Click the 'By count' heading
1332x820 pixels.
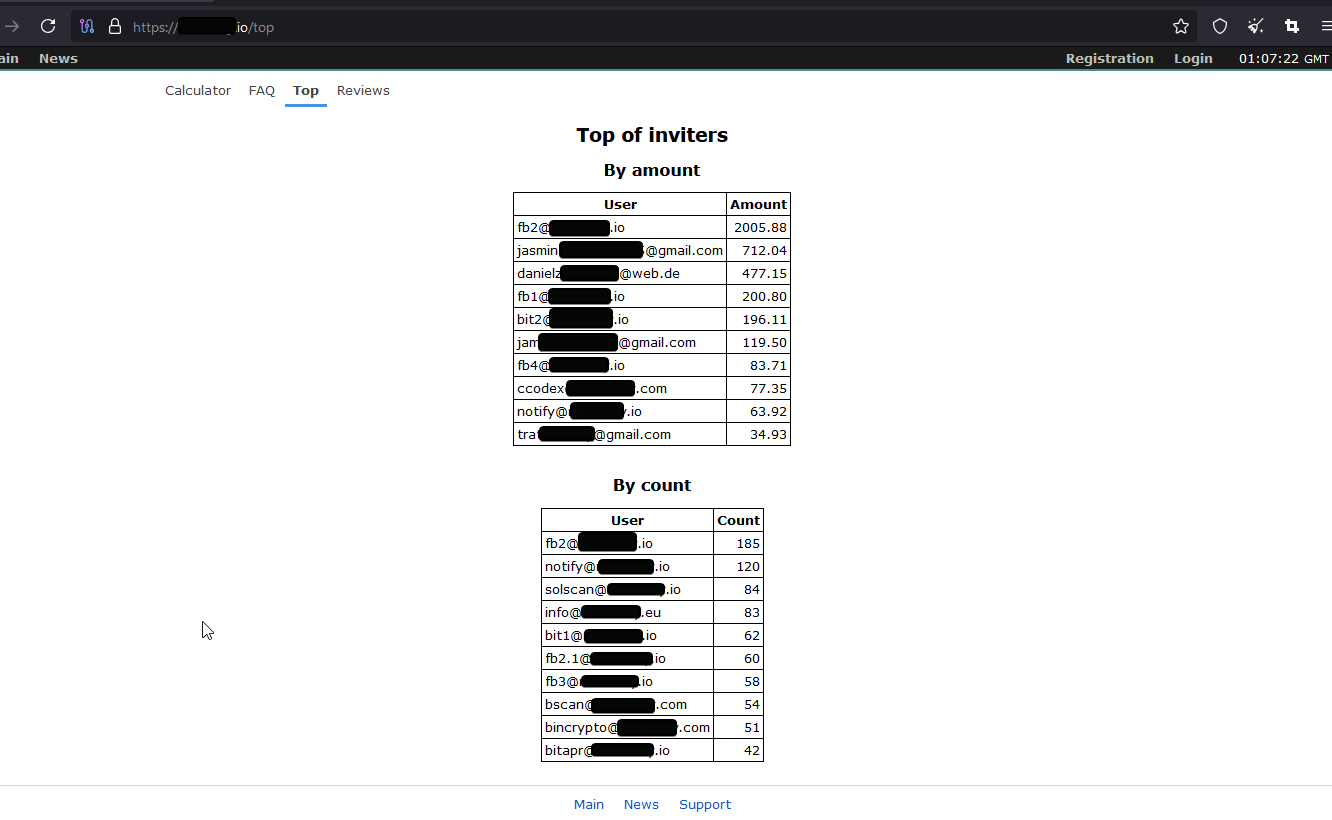[x=652, y=485]
